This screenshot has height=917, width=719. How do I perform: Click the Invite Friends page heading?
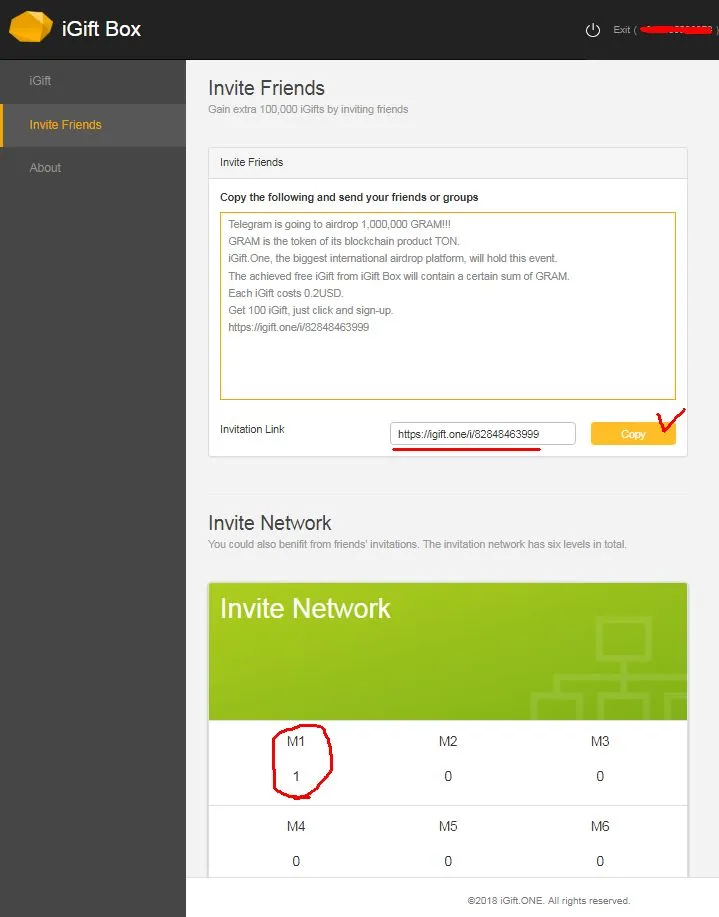(x=266, y=88)
